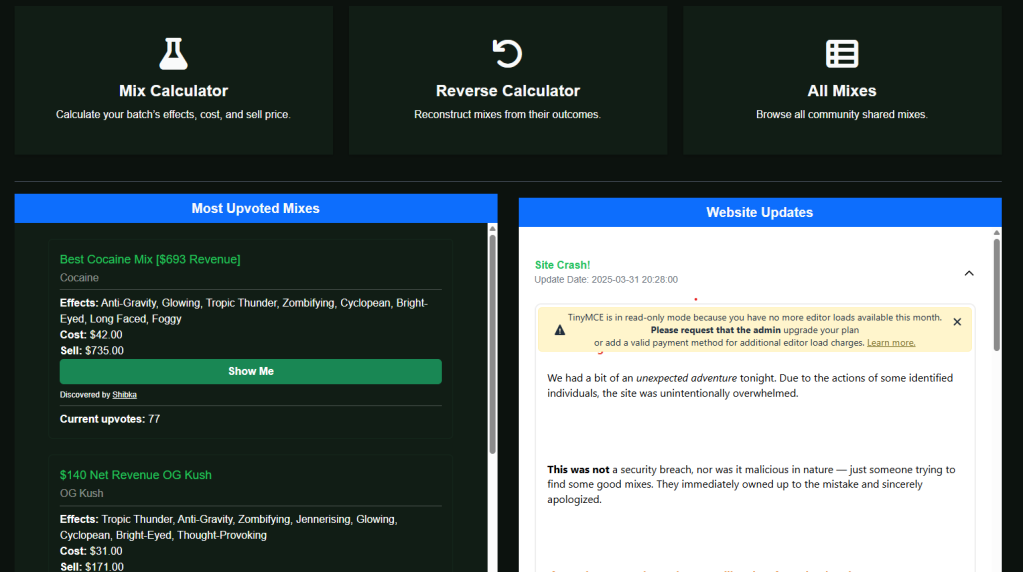The height and width of the screenshot is (572, 1023).
Task: Click the up arrow of Website Updates scrollbar
Action: point(996,232)
